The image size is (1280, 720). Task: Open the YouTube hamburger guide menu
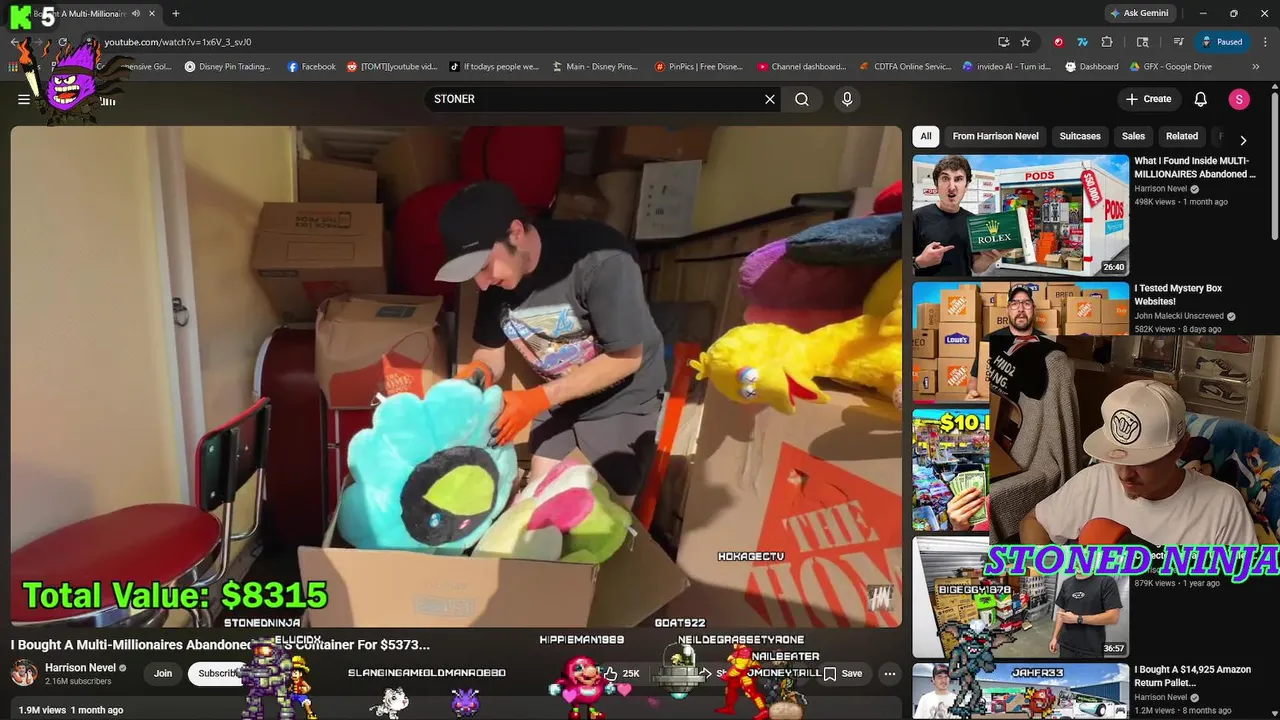pyautogui.click(x=24, y=99)
